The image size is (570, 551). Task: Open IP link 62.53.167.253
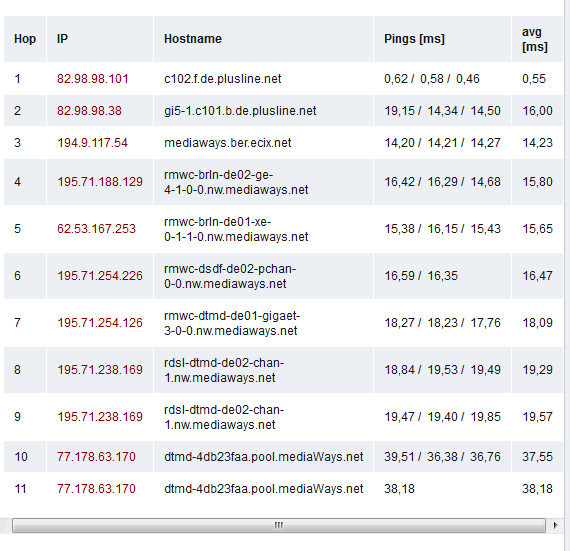click(x=96, y=229)
